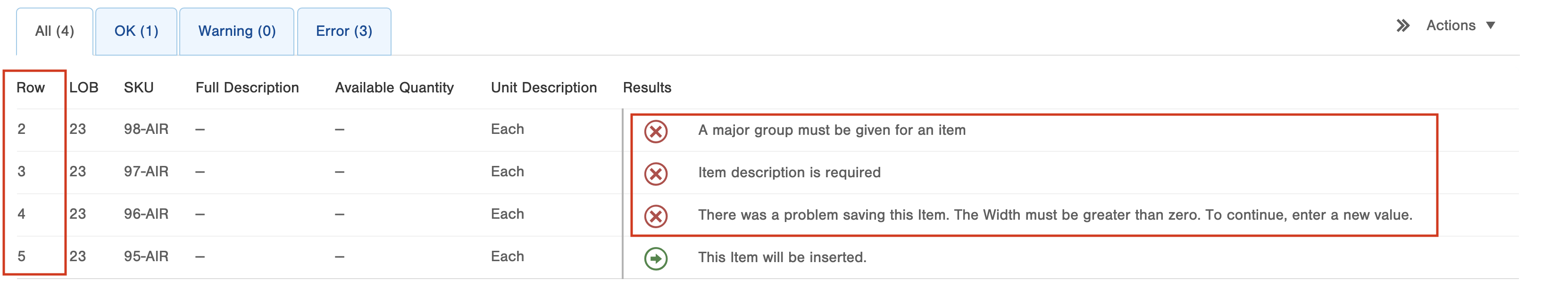Click the Results column header
The width and height of the screenshot is (1568, 297).
coord(647,88)
